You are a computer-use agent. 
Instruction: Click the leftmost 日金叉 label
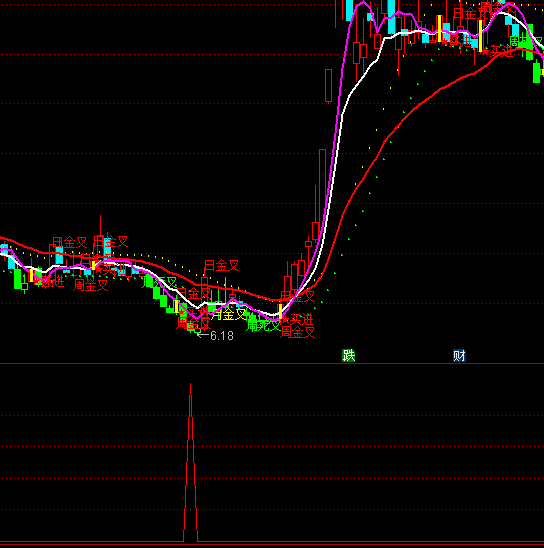coord(70,242)
